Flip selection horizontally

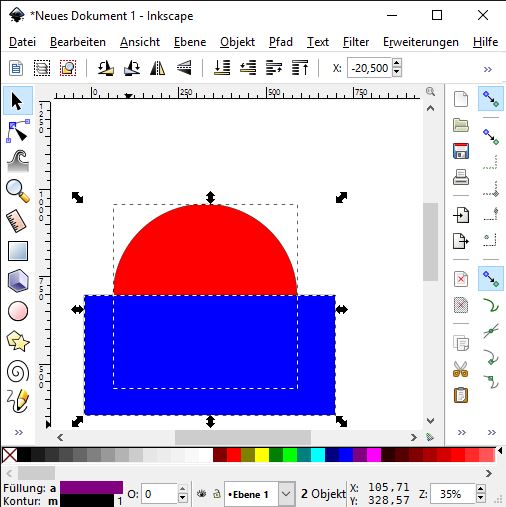tap(157, 68)
